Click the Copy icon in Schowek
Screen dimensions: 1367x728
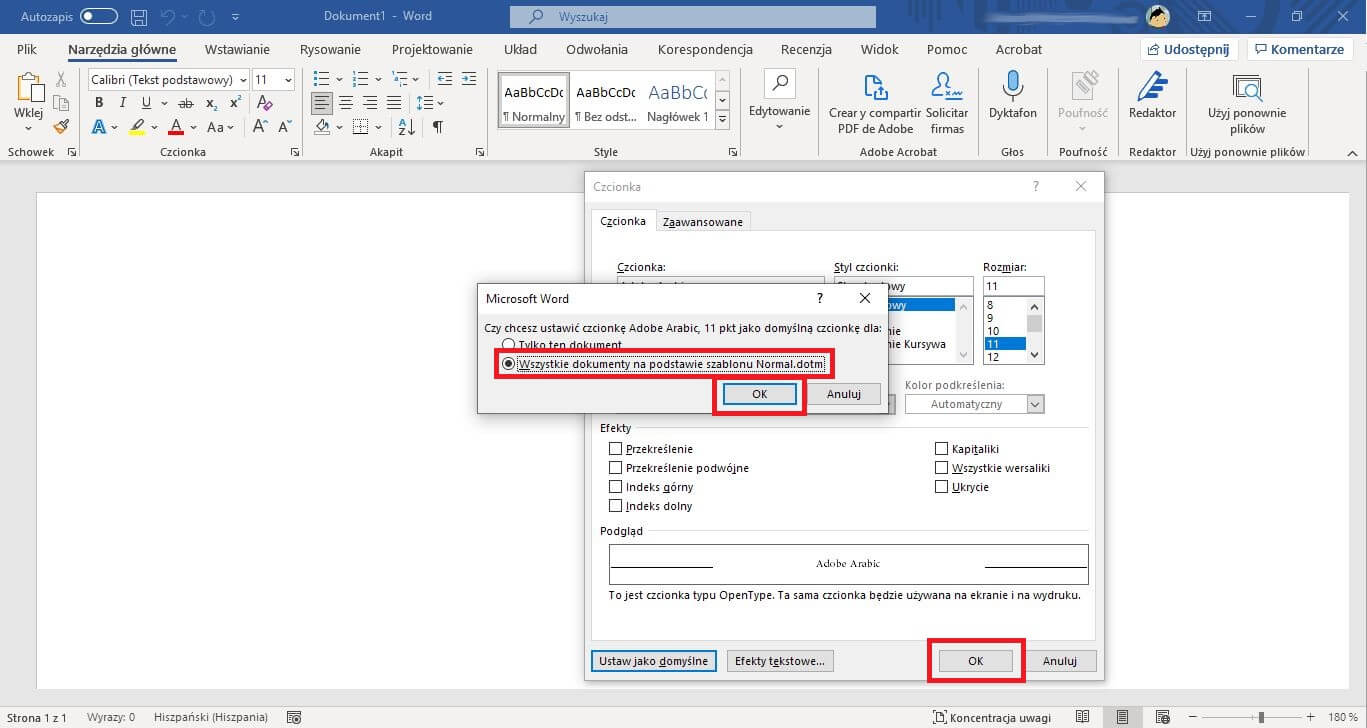pos(61,103)
